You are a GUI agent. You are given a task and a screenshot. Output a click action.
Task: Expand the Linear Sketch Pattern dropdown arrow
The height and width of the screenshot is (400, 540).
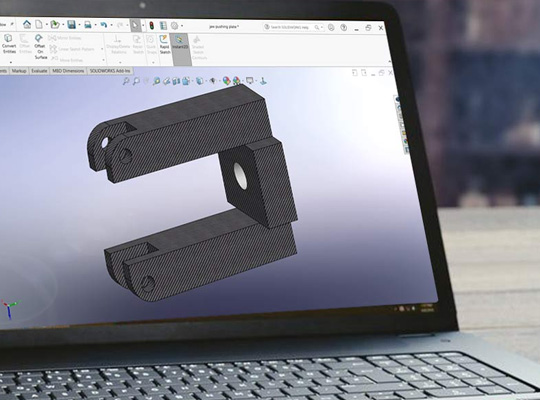pos(102,49)
